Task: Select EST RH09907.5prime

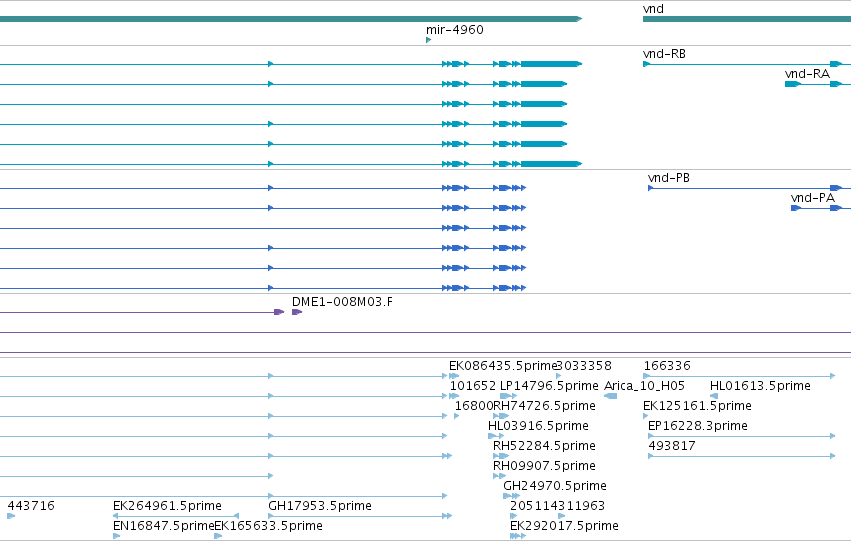Action: tap(544, 466)
